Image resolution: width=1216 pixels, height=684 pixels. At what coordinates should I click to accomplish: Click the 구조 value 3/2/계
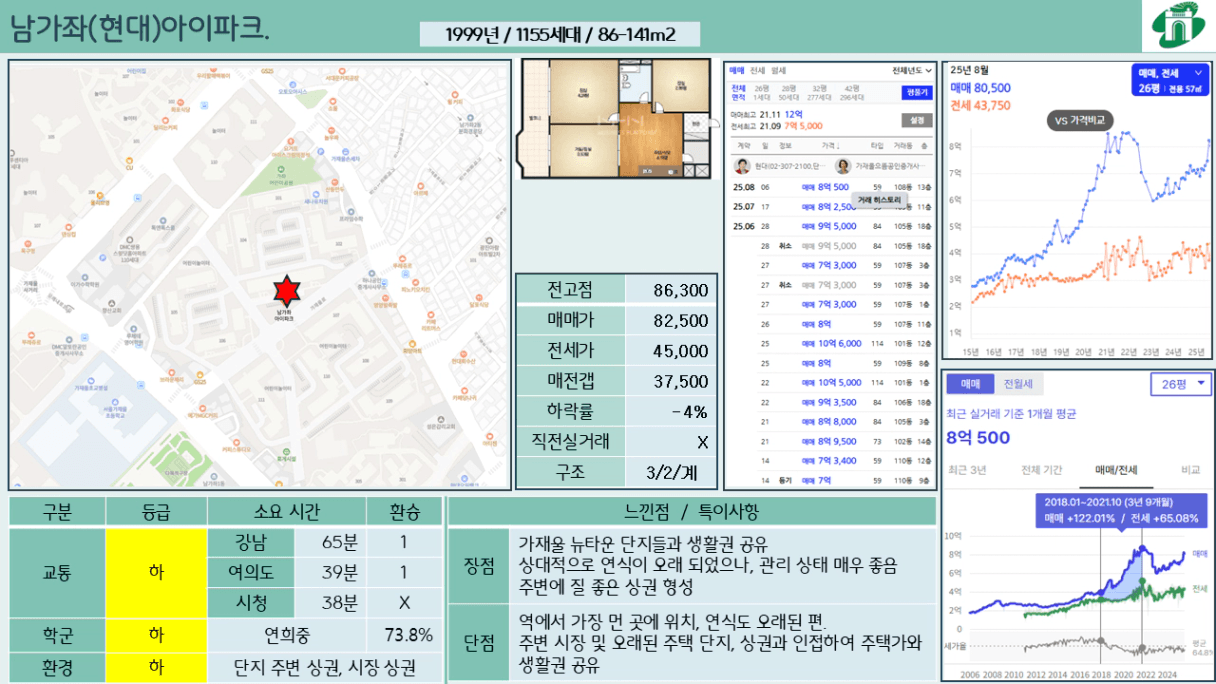pos(672,472)
